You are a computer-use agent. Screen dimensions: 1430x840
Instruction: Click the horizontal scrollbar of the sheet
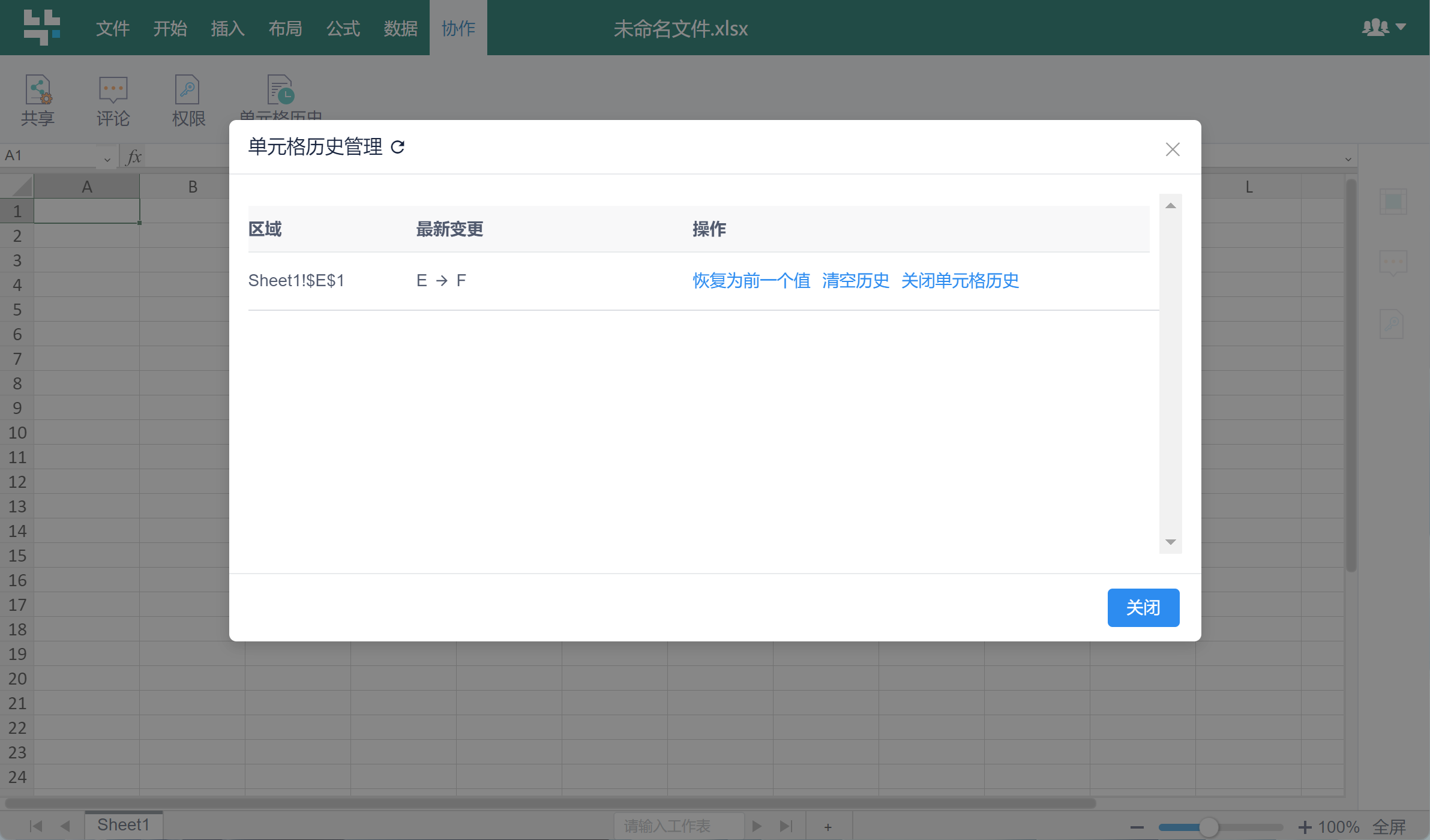550,803
